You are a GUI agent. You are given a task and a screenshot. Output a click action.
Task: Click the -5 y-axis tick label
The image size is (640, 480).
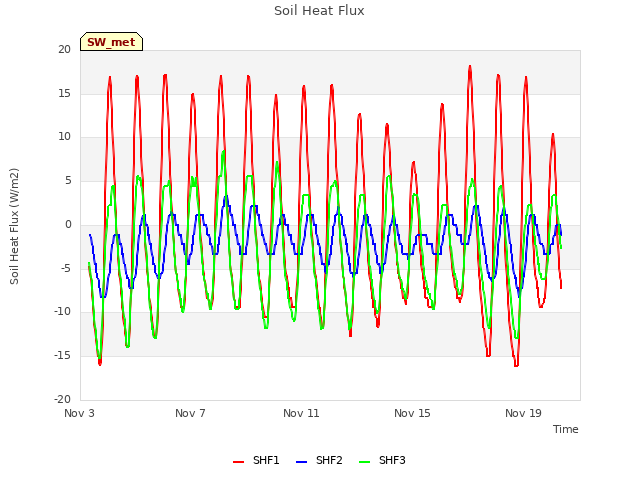[66, 268]
